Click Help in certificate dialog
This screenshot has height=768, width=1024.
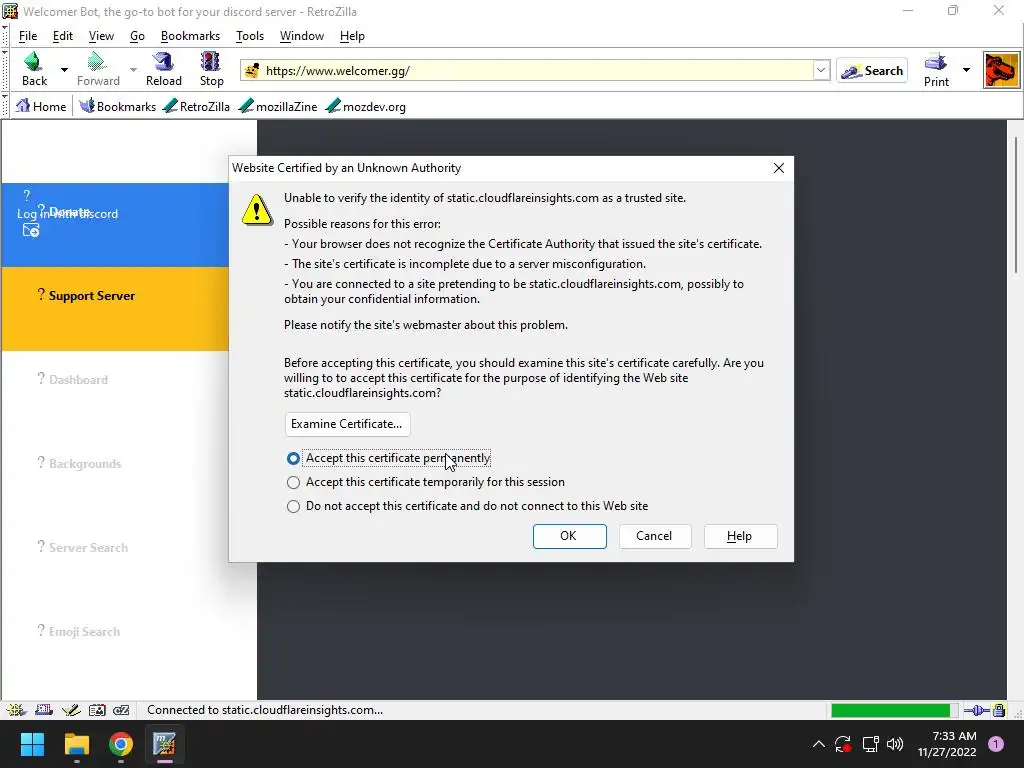pos(741,536)
